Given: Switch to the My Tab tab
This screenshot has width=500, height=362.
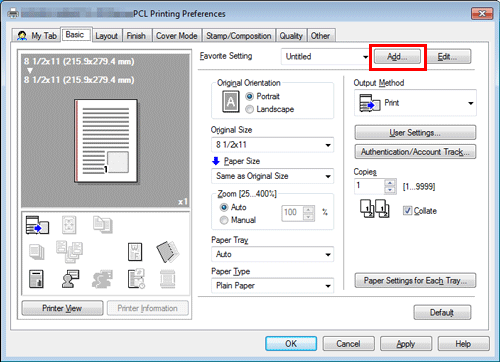Looking at the screenshot, I should (x=37, y=36).
